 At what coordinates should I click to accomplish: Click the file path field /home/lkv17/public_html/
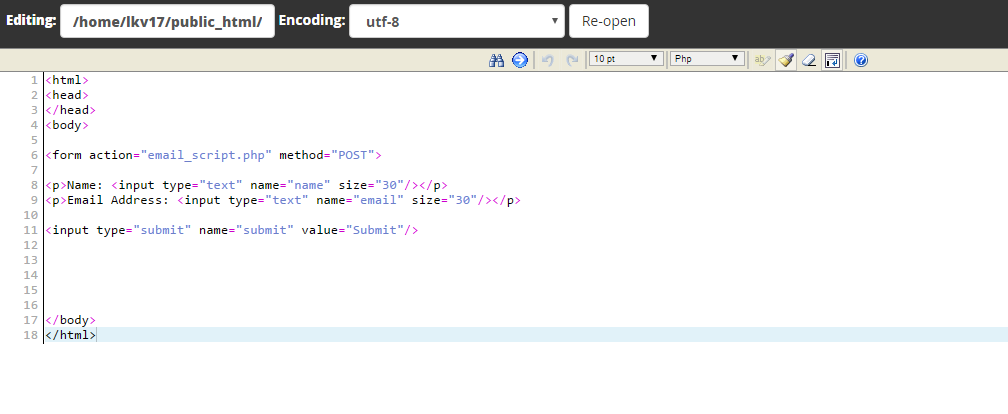pos(167,21)
